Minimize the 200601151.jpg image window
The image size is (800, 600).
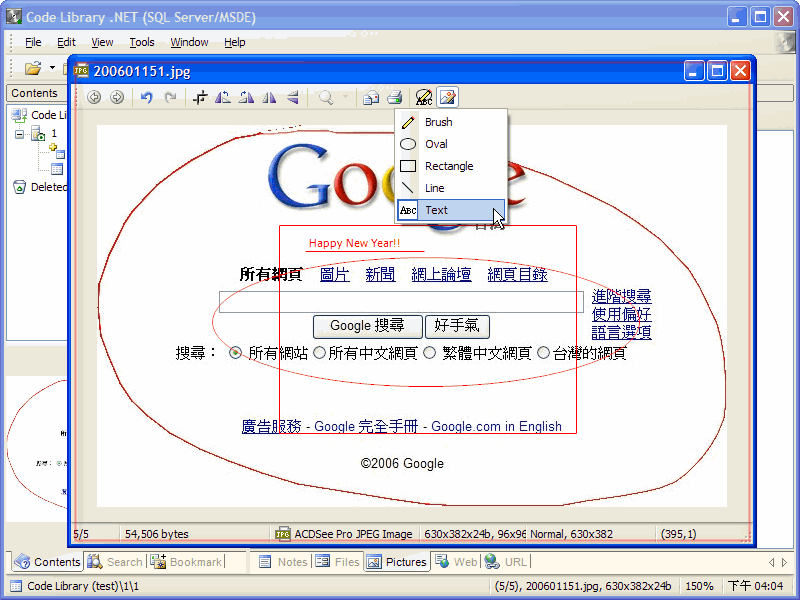point(694,71)
